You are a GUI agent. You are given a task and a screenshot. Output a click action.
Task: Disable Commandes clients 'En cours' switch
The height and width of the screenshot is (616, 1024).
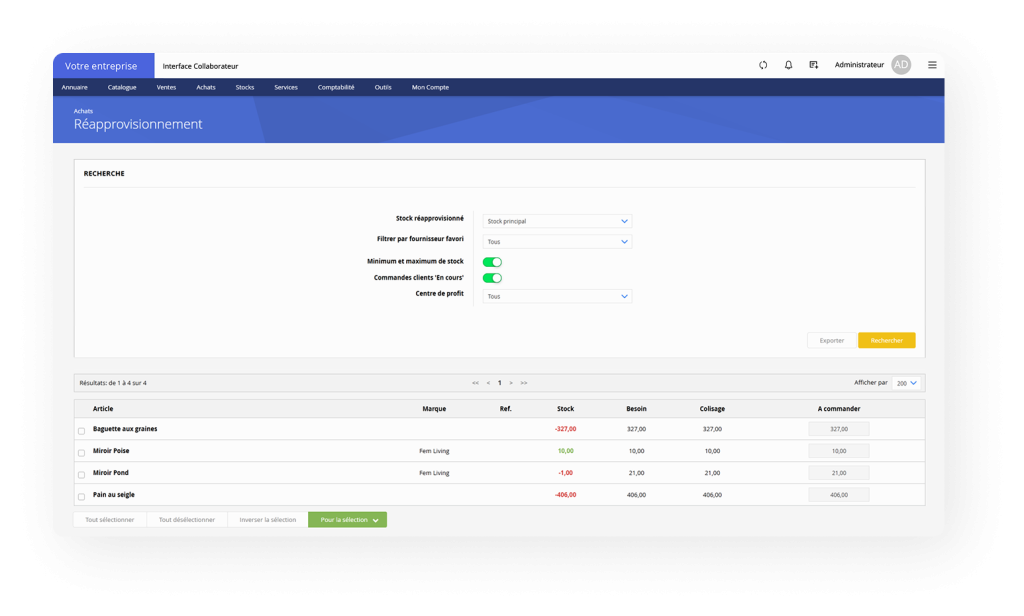492,278
